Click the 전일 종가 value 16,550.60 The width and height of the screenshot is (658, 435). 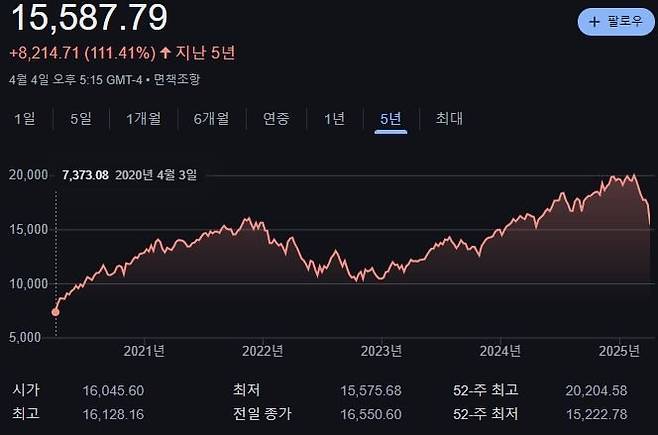(x=371, y=414)
